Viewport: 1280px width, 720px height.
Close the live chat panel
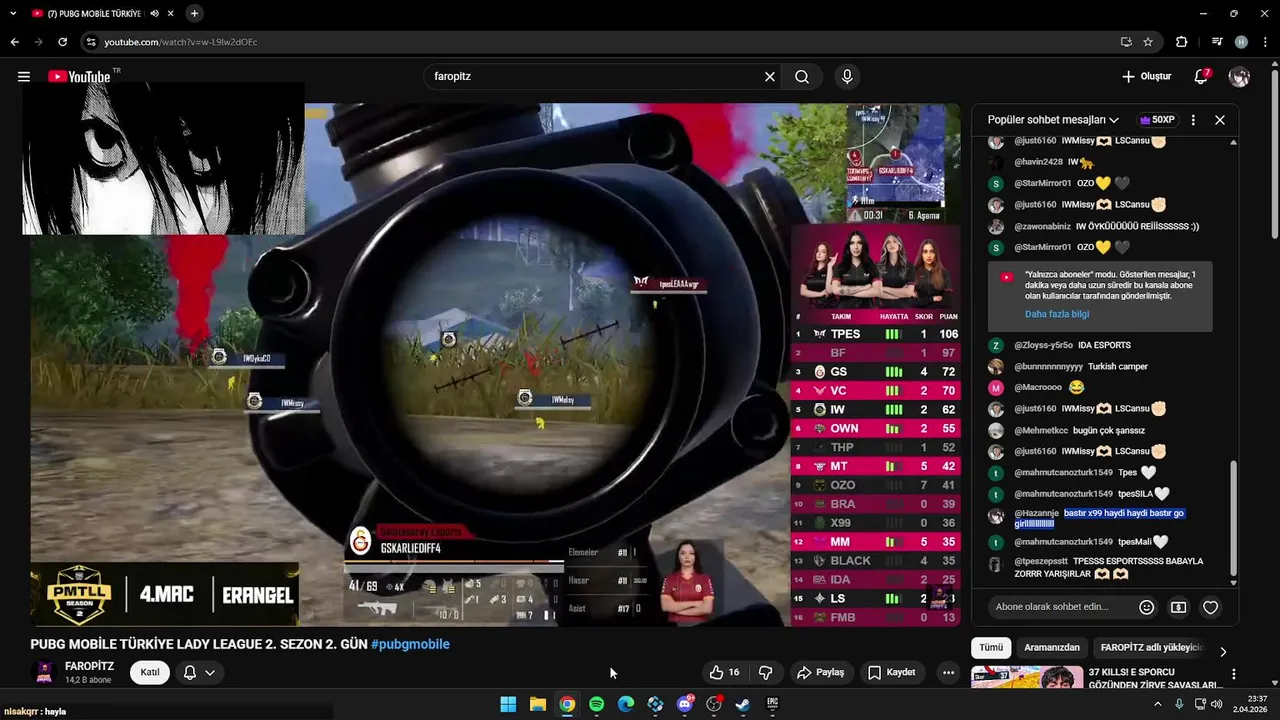[1220, 120]
